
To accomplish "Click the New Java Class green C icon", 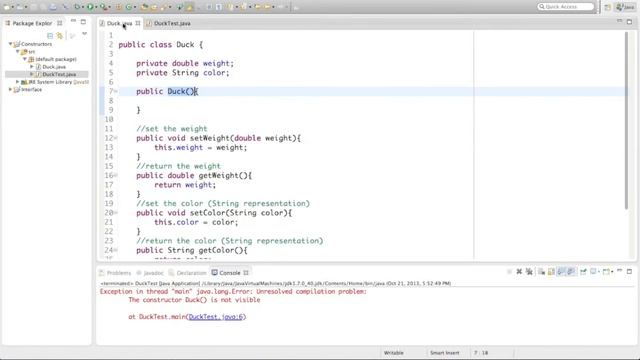I will point(129,7).
